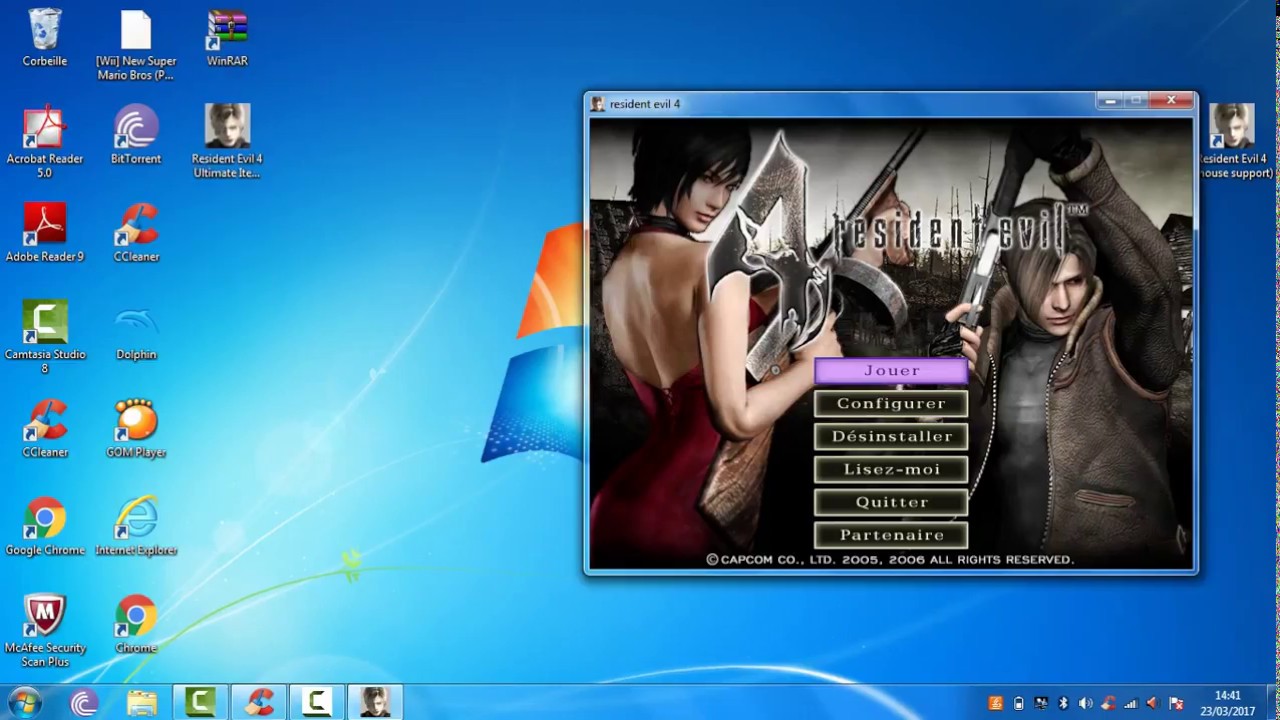The image size is (1280, 720).
Task: Click the resident evil 4 title bar icon
Action: click(x=598, y=104)
